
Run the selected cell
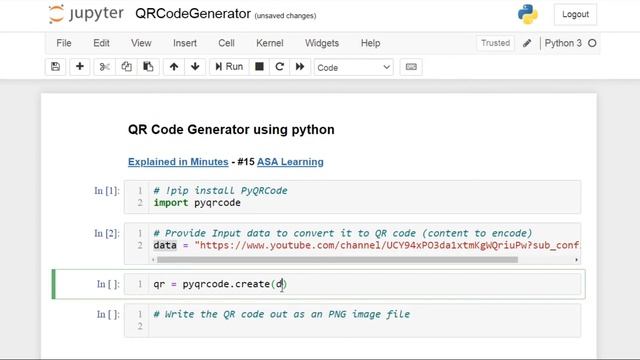click(229, 67)
